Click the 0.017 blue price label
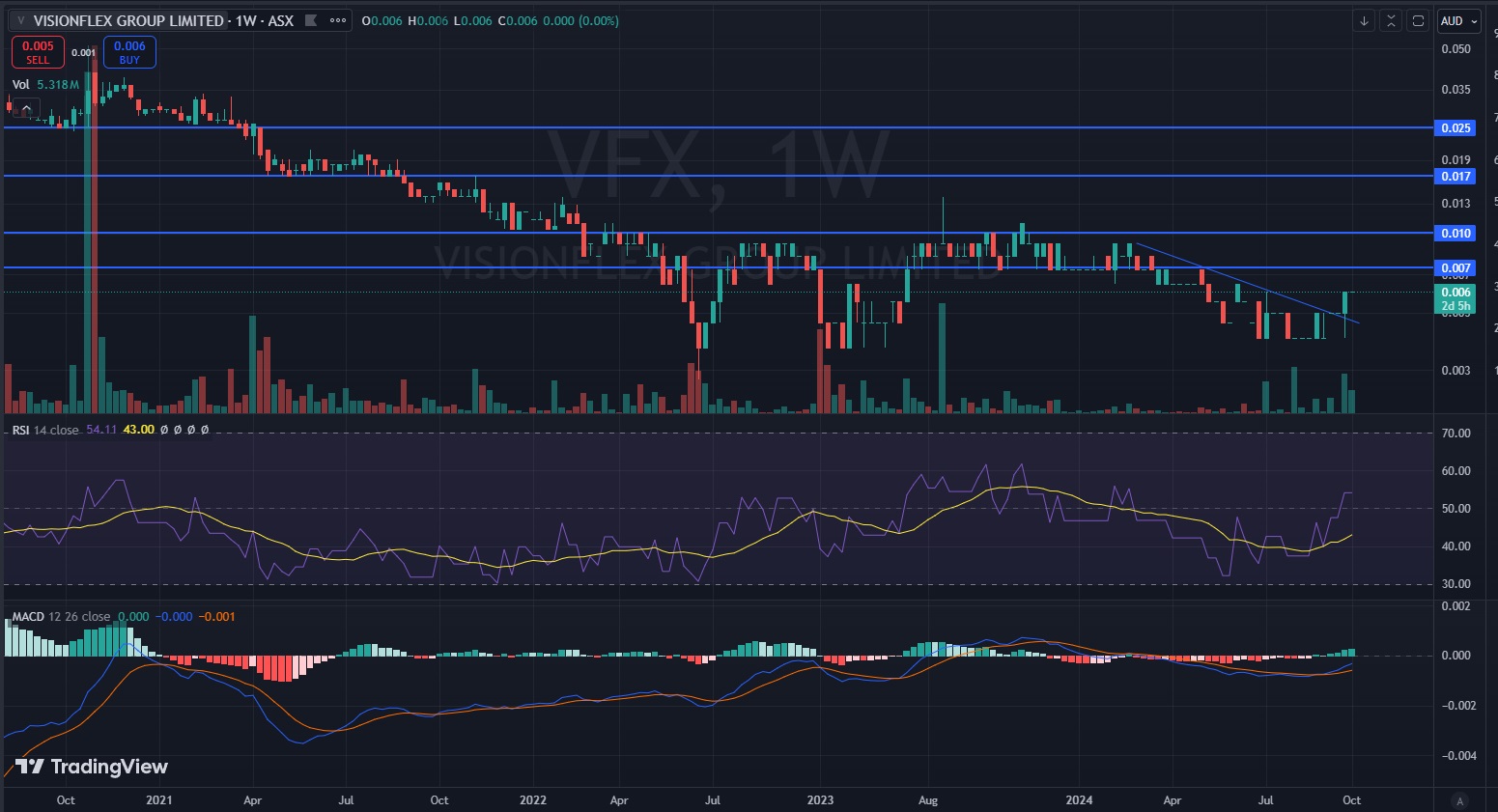 tap(1456, 176)
